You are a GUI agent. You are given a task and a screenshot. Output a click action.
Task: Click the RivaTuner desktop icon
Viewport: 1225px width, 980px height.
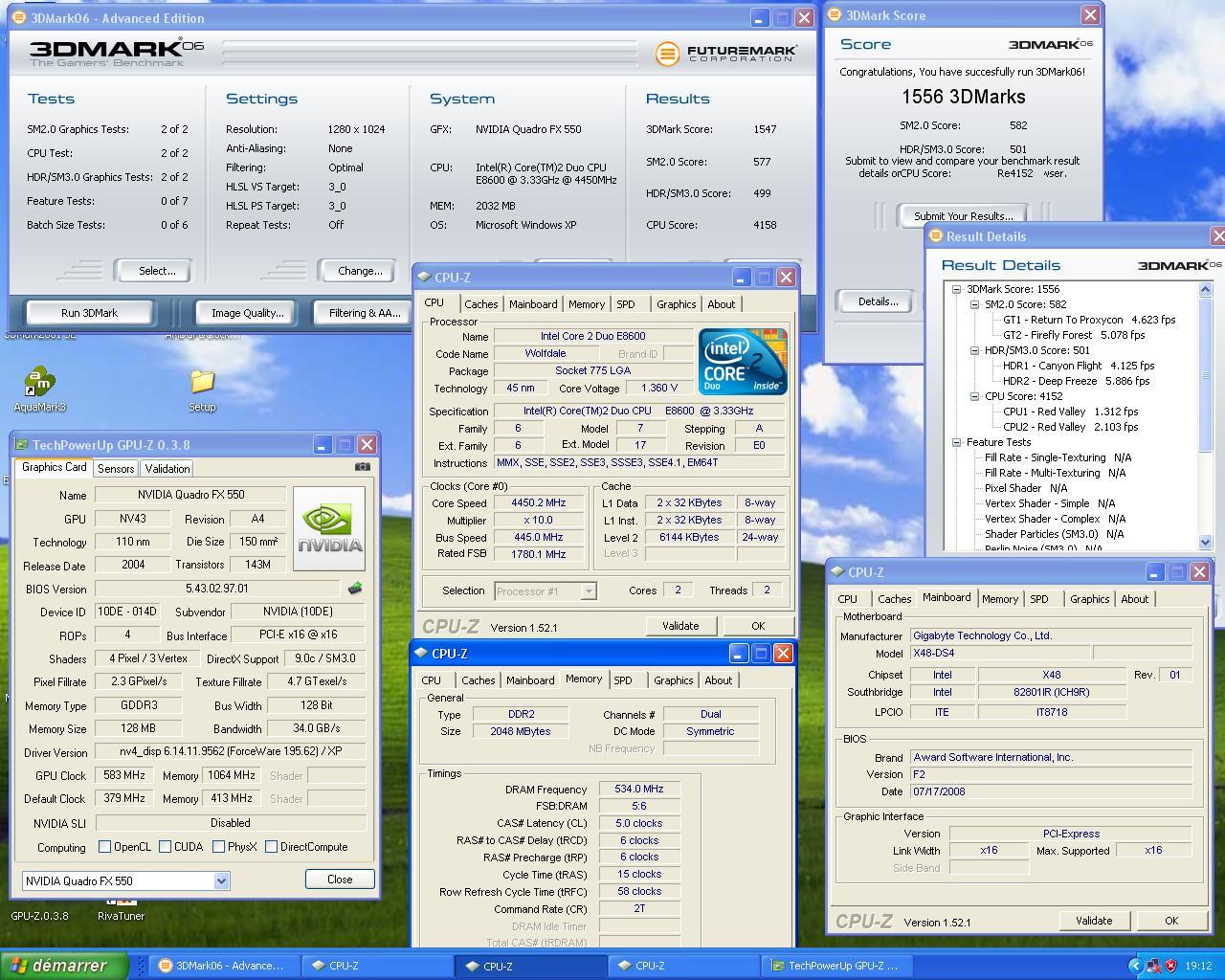pyautogui.click(x=121, y=909)
